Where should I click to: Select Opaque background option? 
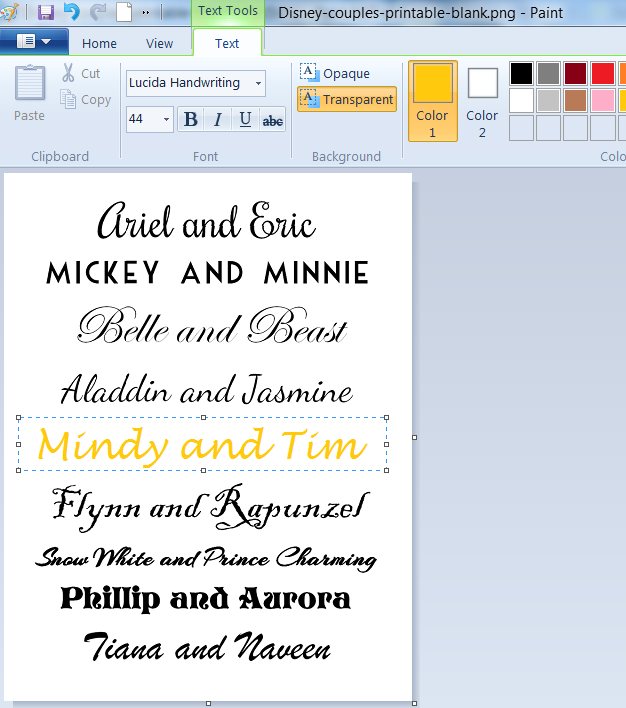336,73
